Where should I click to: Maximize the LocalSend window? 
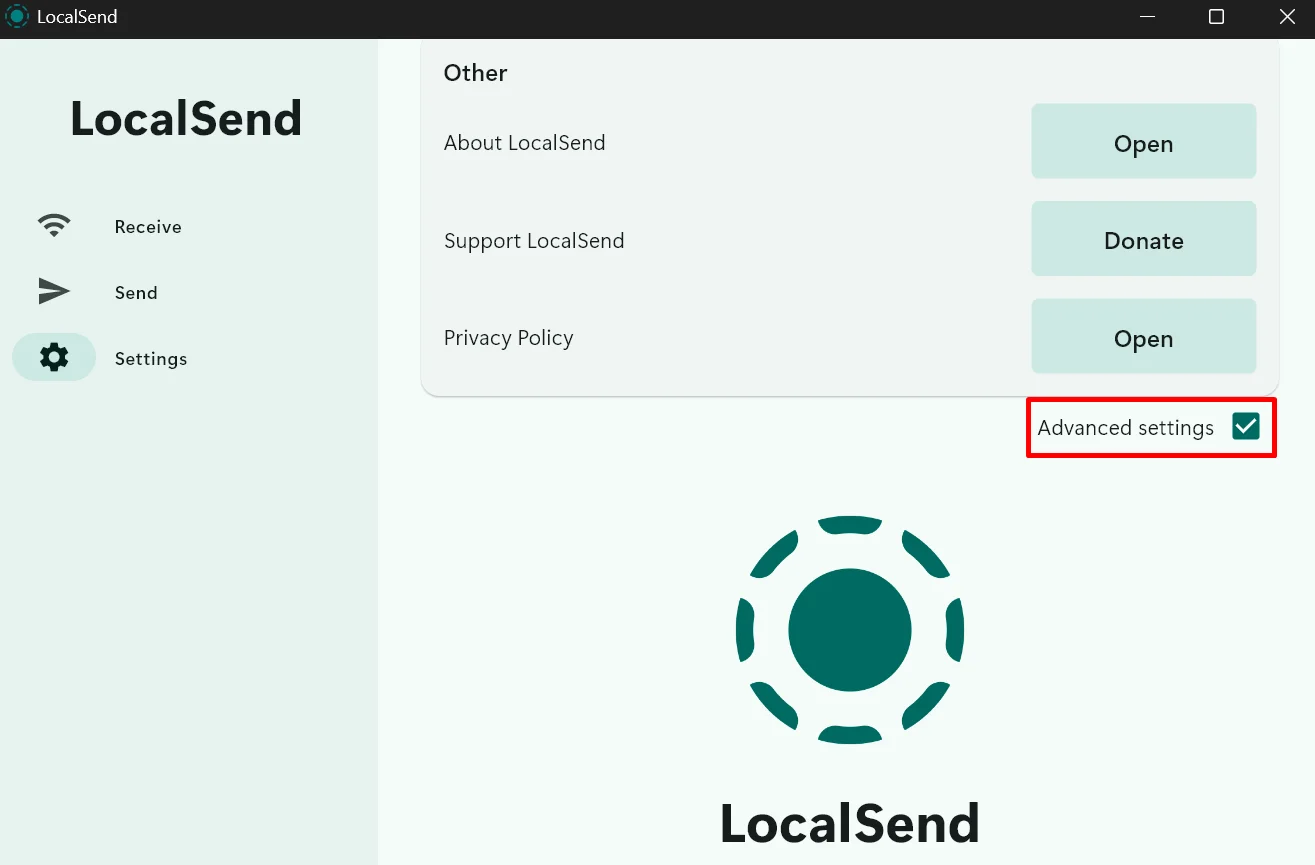[1216, 17]
